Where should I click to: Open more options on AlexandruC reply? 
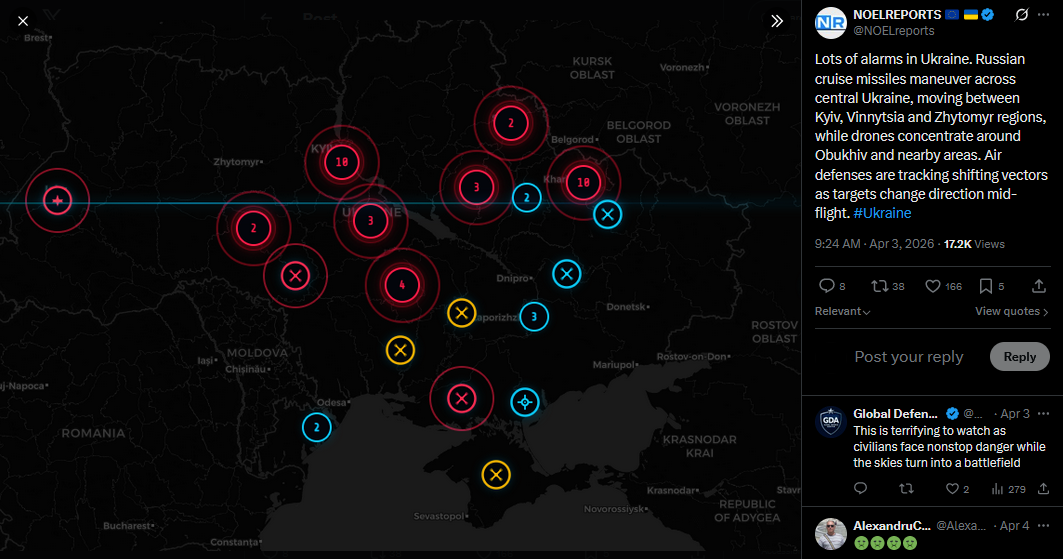point(1043,526)
